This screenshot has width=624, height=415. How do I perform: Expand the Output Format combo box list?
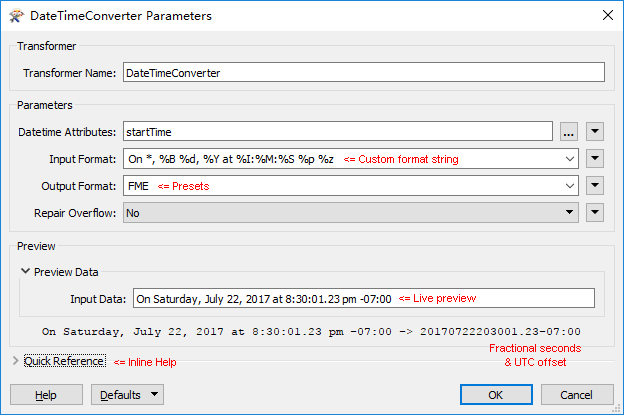click(x=569, y=186)
